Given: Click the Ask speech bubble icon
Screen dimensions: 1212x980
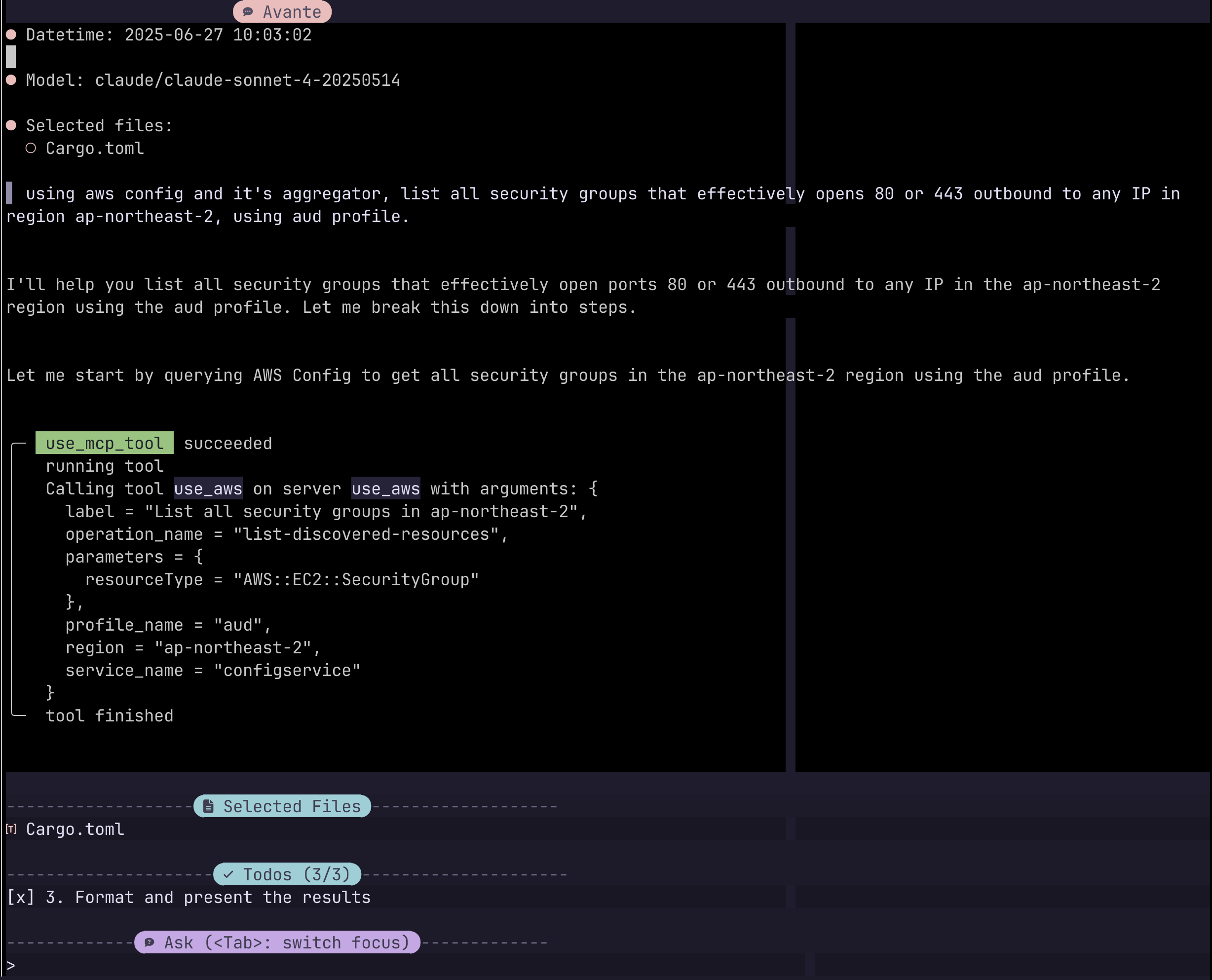Looking at the screenshot, I should [149, 942].
